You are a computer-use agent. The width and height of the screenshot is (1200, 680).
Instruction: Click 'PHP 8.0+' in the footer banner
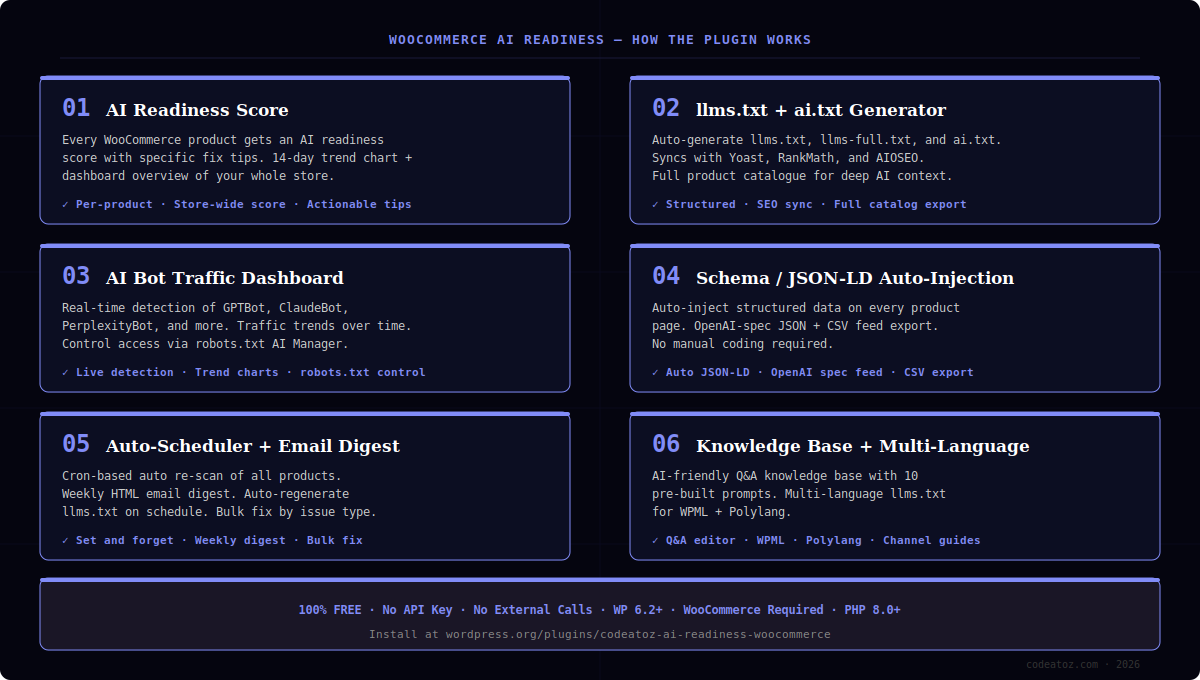(x=873, y=610)
